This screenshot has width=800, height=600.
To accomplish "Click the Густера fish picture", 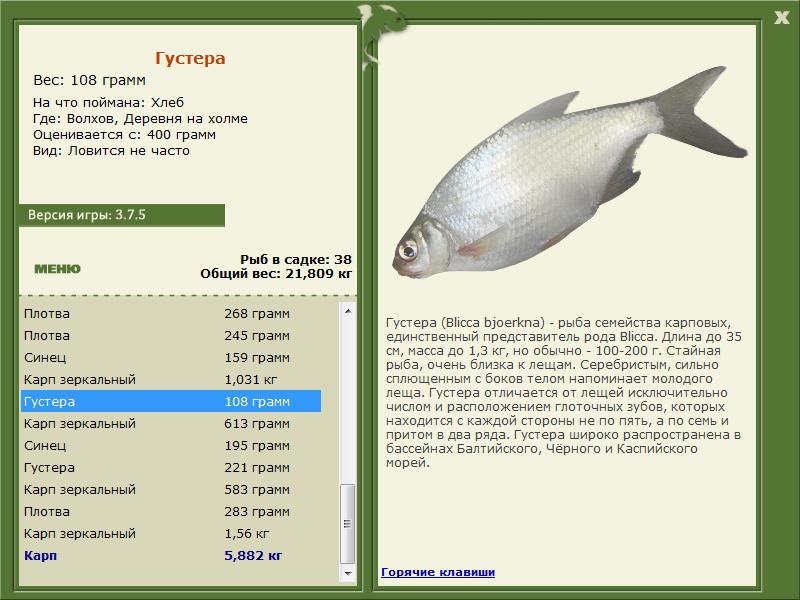I will [x=569, y=173].
